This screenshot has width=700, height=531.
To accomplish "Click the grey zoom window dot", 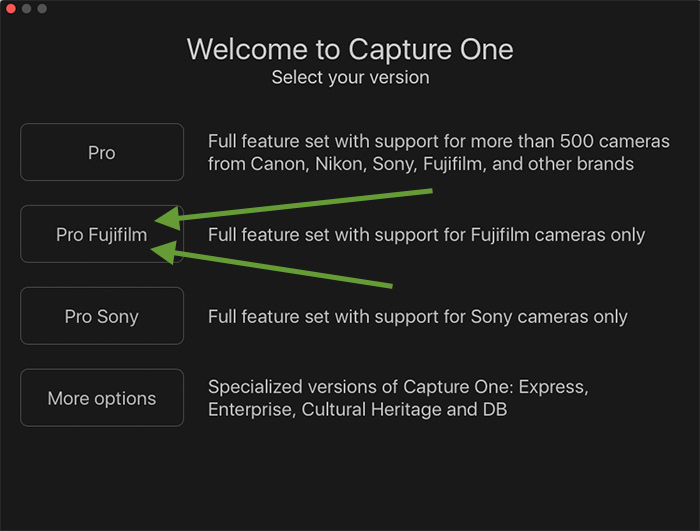I will 42,8.
